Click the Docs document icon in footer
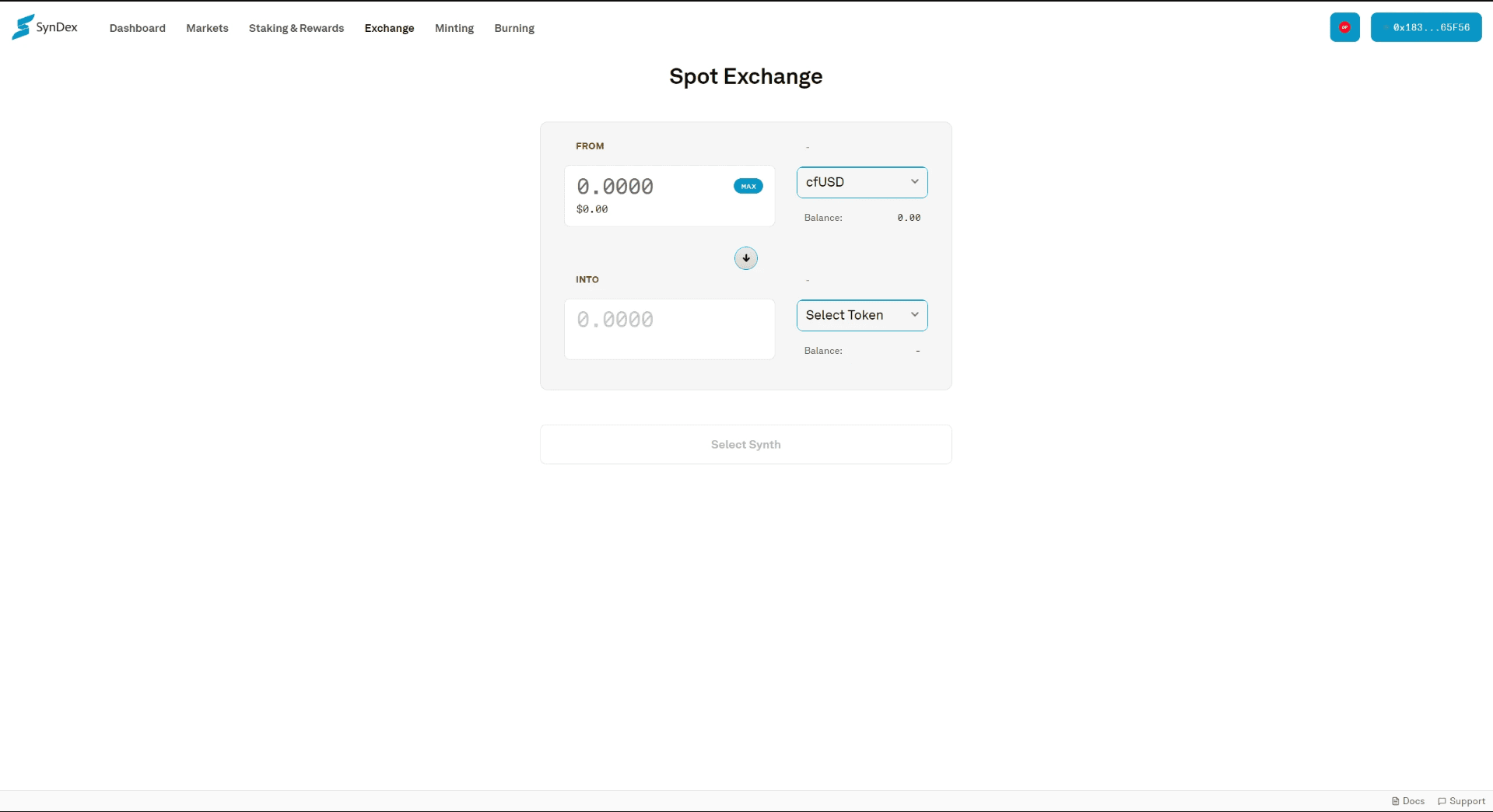 (x=1394, y=800)
